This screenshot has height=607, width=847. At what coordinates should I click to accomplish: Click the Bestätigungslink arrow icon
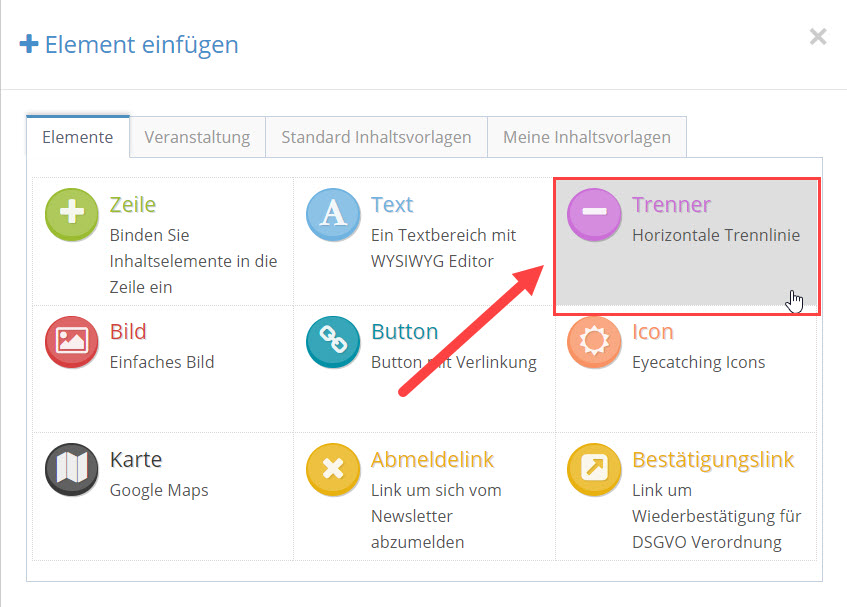[594, 469]
